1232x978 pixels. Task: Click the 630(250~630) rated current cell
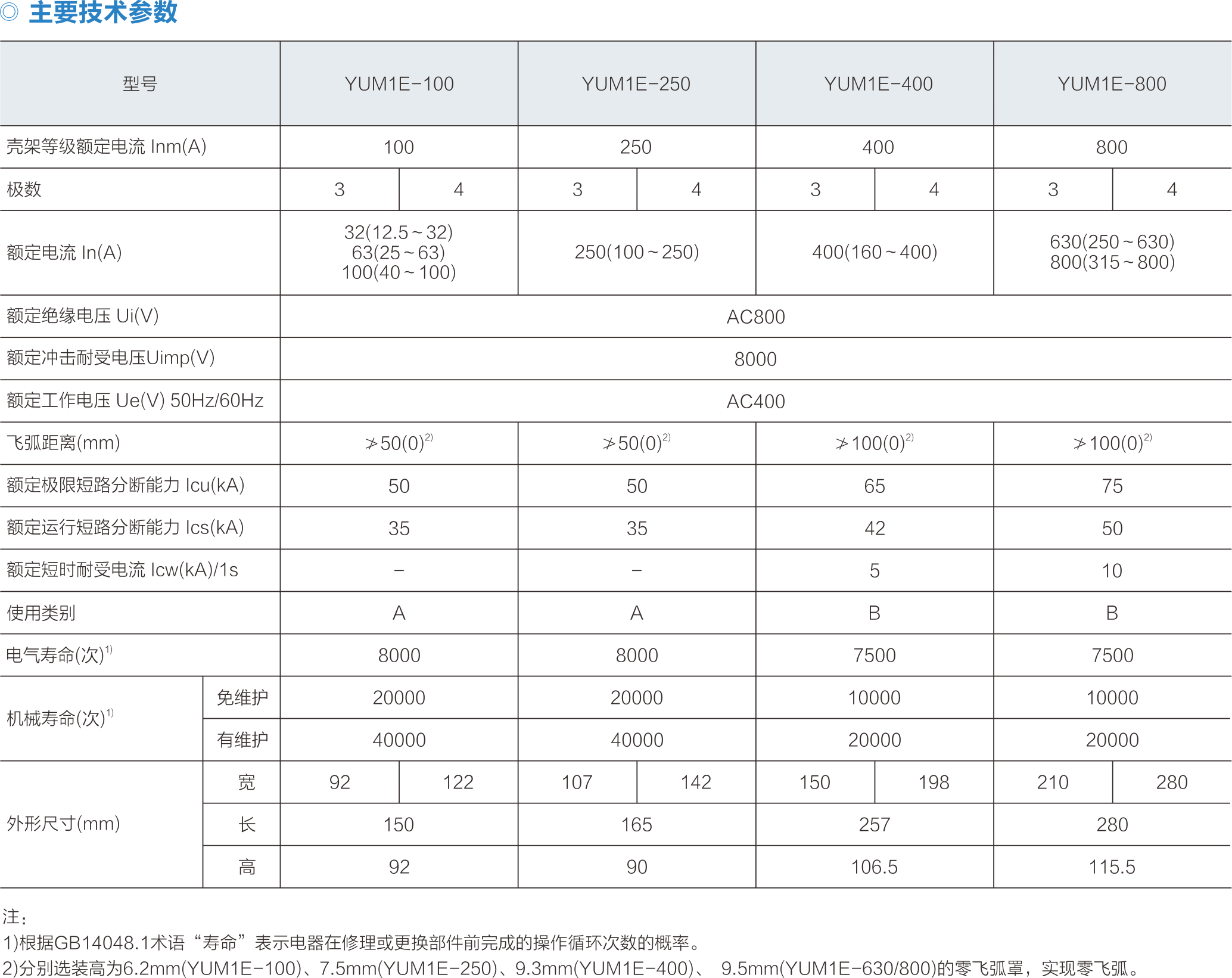tap(1112, 242)
